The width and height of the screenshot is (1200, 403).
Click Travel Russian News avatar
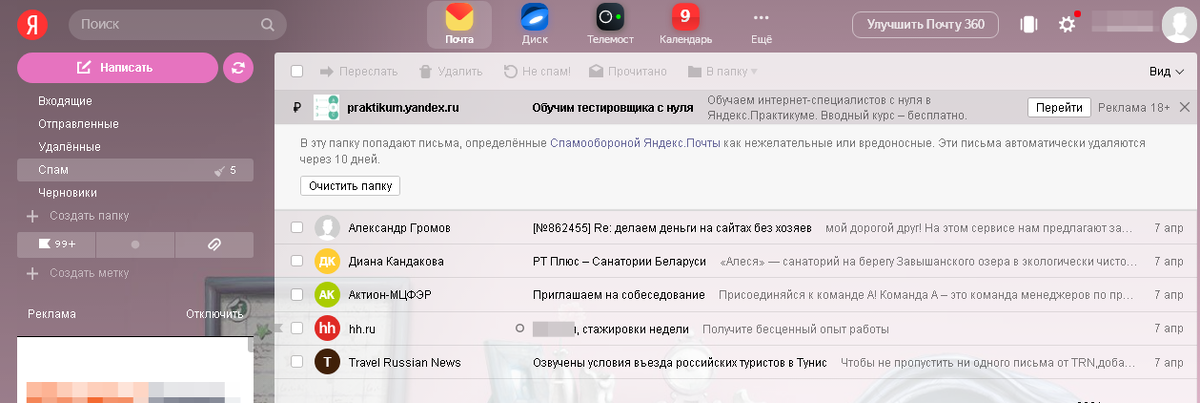[x=326, y=362]
